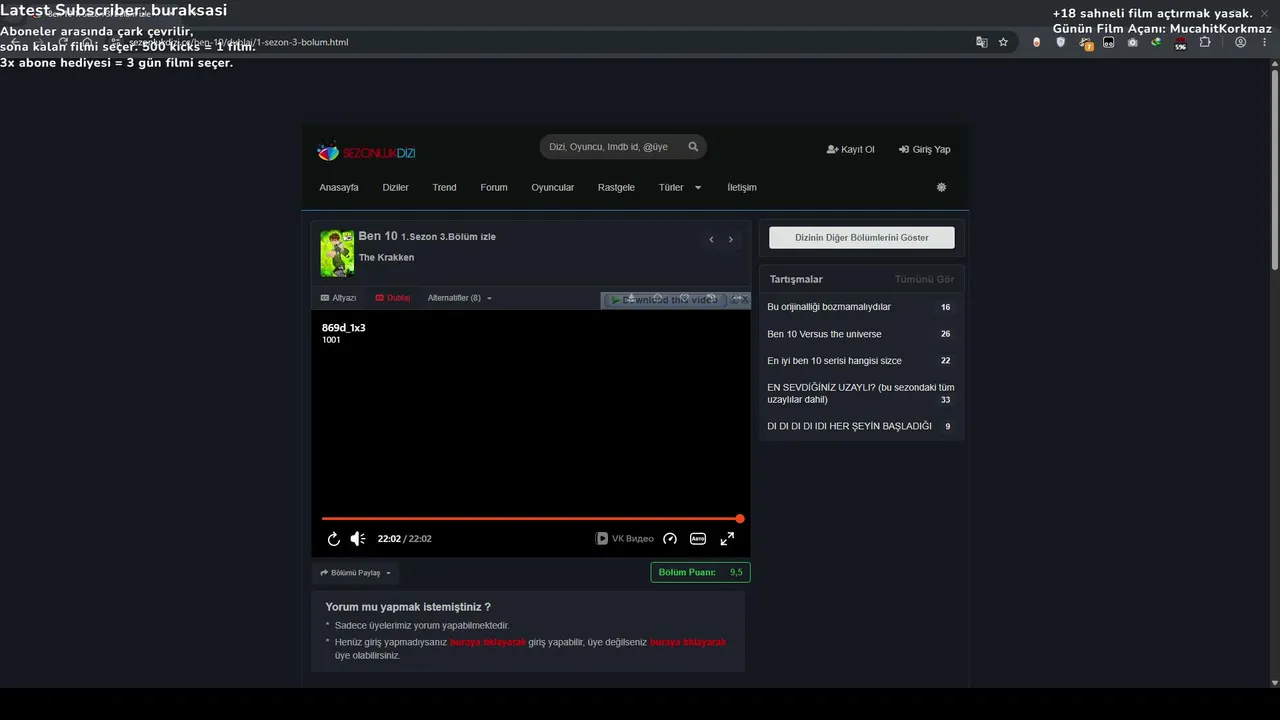Bookmark this page with the star icon
This screenshot has height=720, width=1280.
(x=1003, y=42)
